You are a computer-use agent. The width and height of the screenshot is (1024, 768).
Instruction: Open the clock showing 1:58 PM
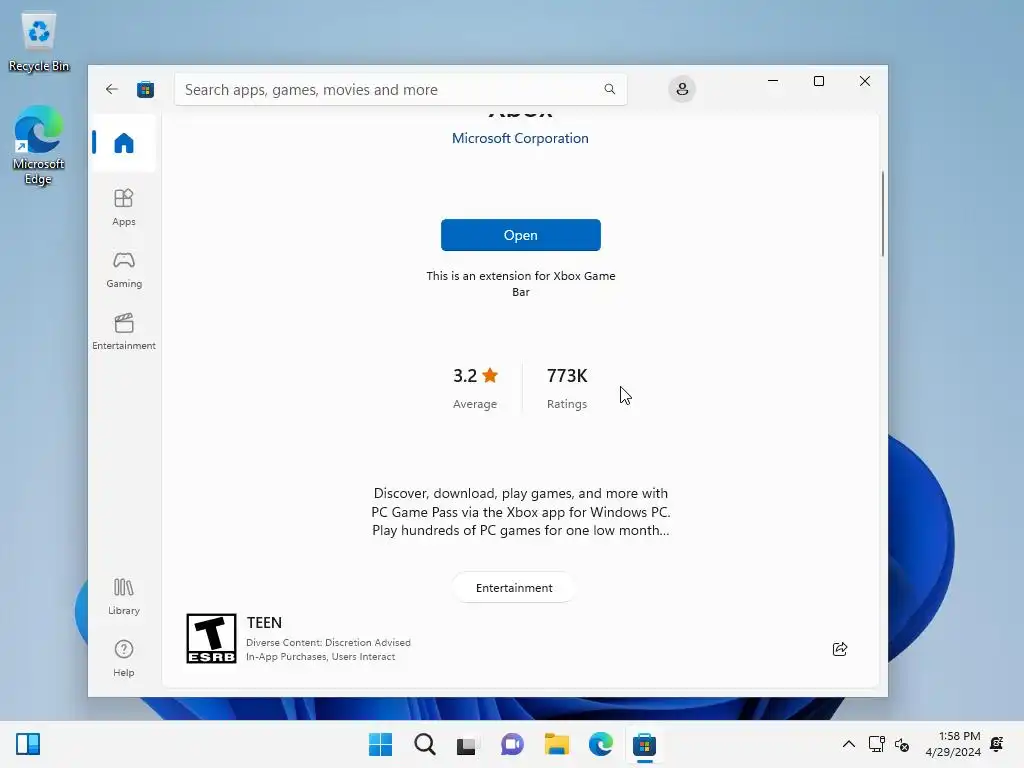(953, 744)
